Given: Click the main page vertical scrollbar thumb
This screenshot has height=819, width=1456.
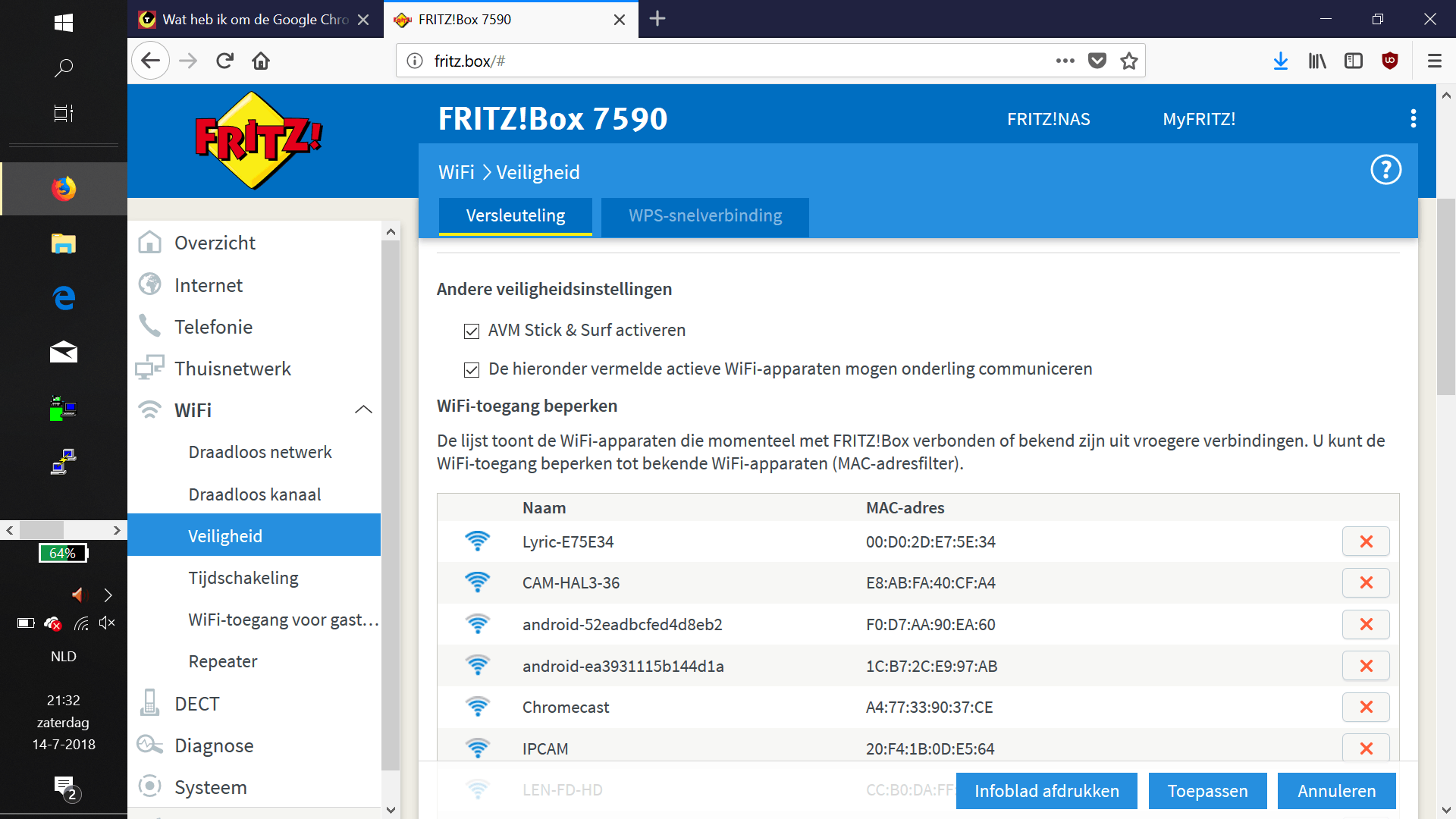Looking at the screenshot, I should click(x=1445, y=296).
